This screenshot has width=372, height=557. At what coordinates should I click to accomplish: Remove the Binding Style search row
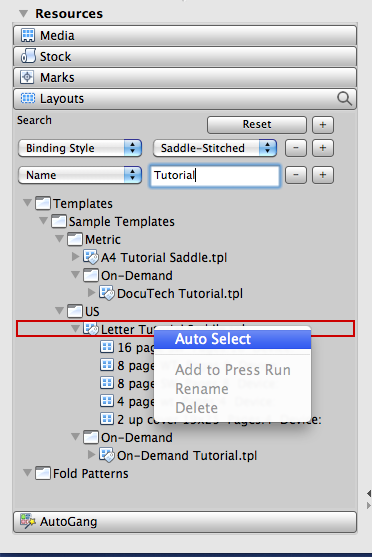pos(296,148)
